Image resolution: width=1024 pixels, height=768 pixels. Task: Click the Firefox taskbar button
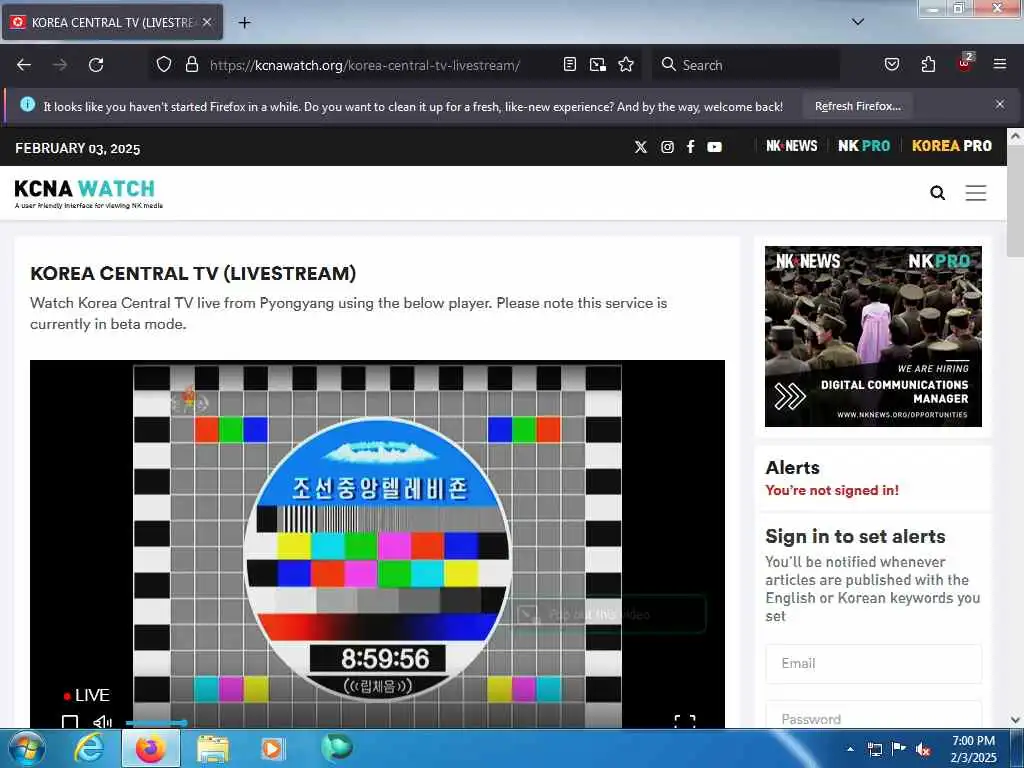click(150, 748)
